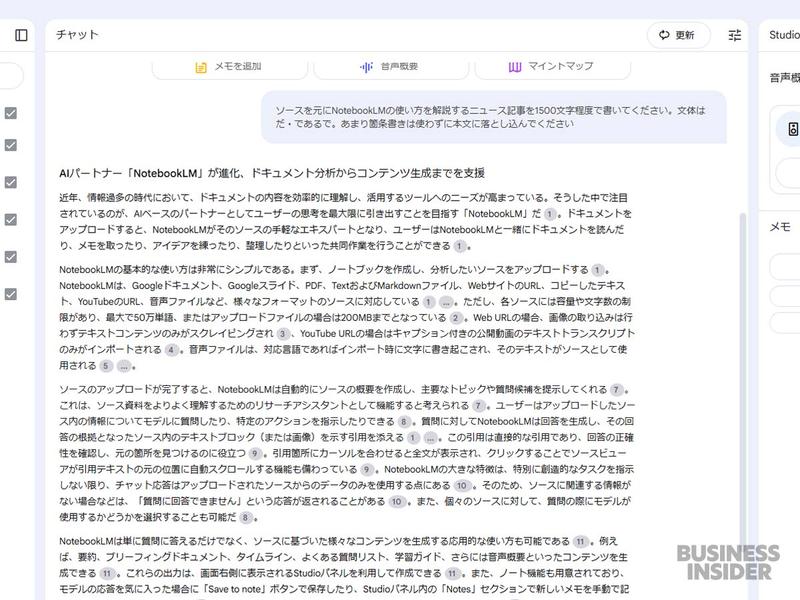Expand more citations after ソースに対応している
This screenshot has width=800, height=600.
point(446,302)
